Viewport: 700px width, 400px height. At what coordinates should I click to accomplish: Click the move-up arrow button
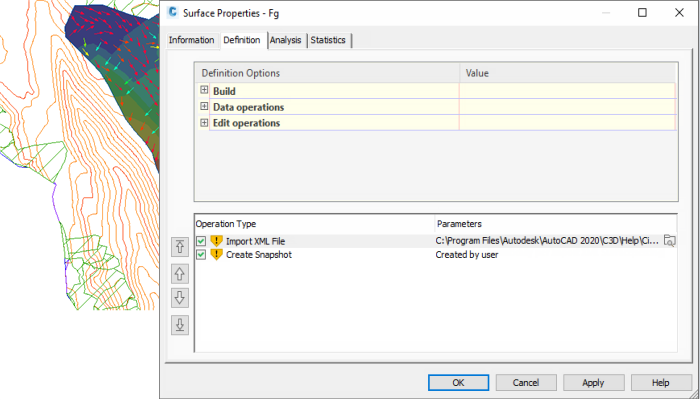point(180,272)
